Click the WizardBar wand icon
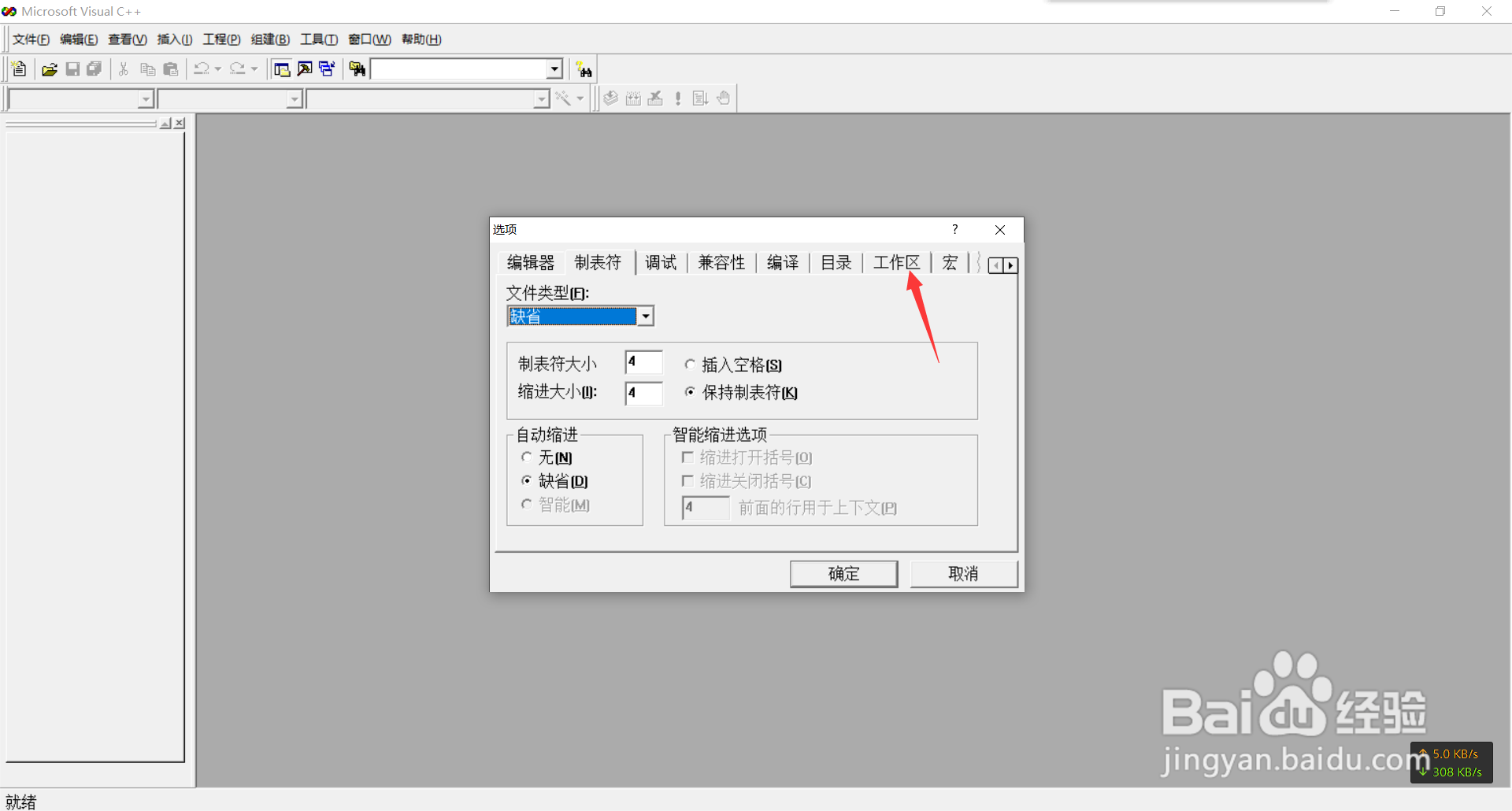The height and width of the screenshot is (811, 1512). click(563, 98)
